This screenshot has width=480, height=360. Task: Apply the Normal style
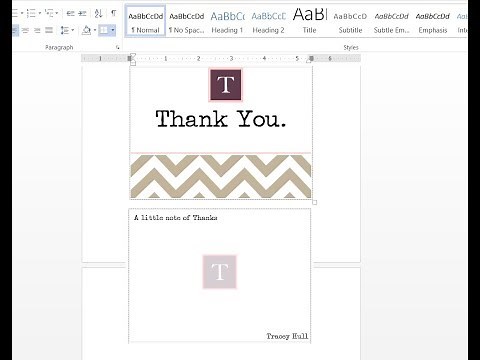point(146,21)
